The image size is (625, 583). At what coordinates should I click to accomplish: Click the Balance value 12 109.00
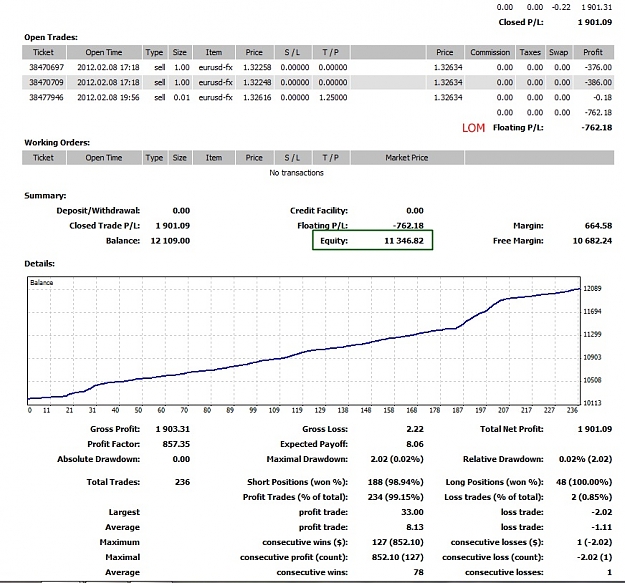click(x=170, y=241)
